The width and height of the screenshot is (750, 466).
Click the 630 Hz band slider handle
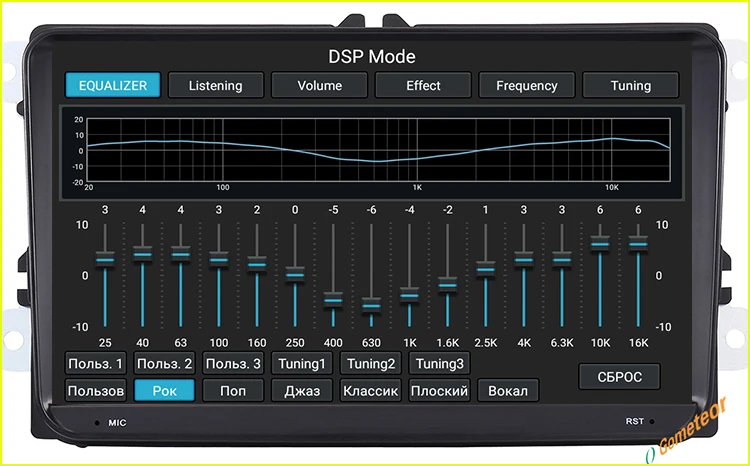point(371,306)
